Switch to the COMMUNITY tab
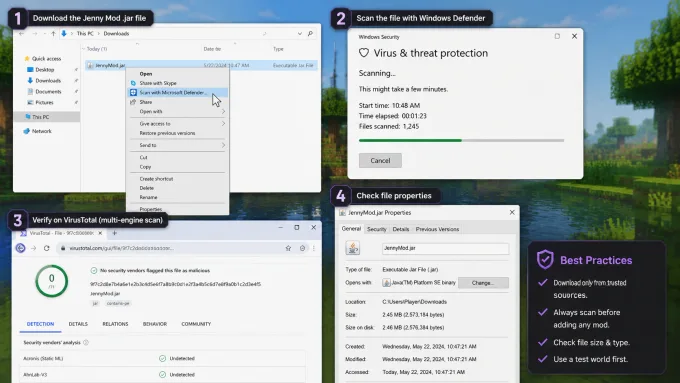The height and width of the screenshot is (383, 680). pos(196,324)
